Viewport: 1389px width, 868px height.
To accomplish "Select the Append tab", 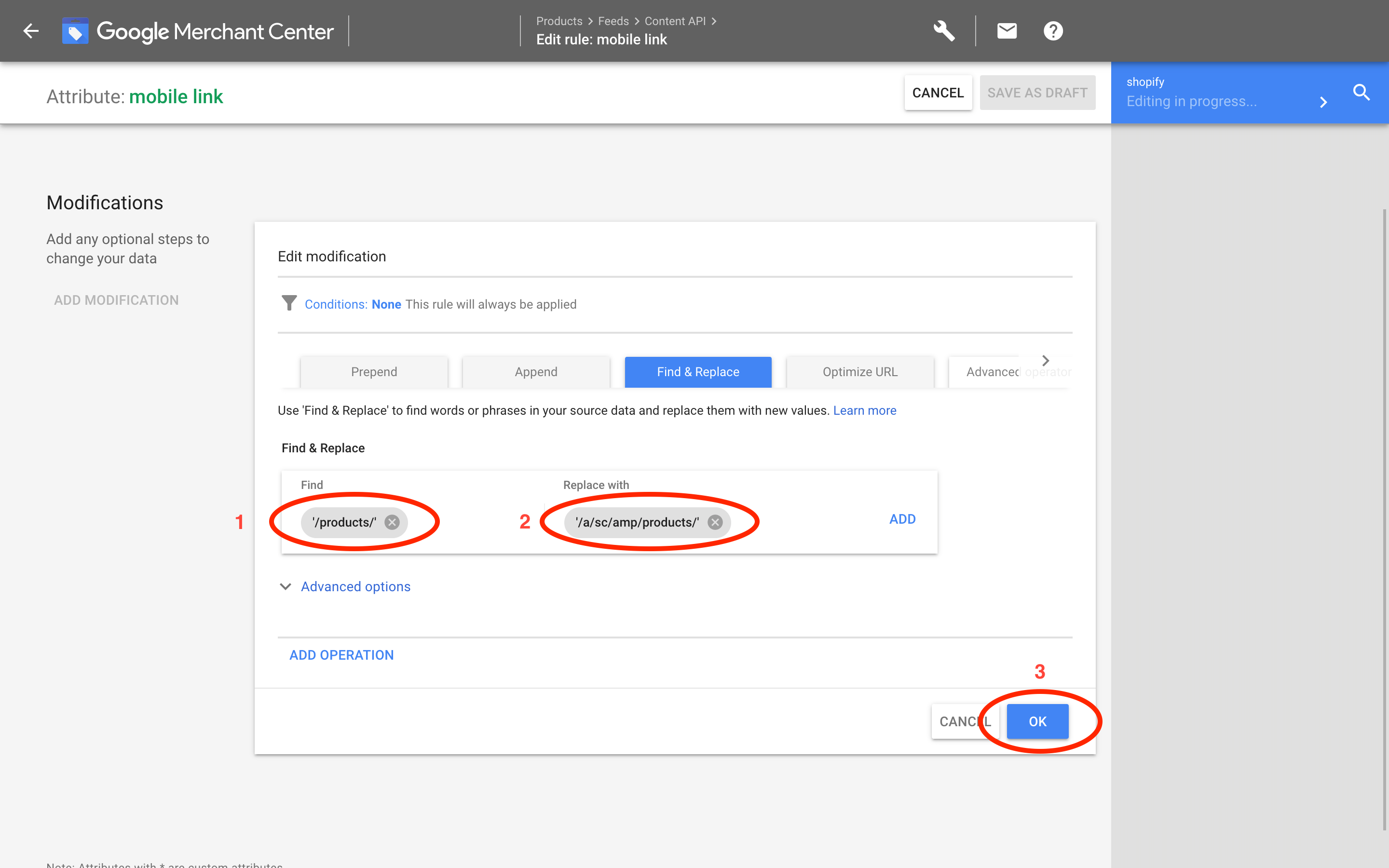I will point(535,372).
